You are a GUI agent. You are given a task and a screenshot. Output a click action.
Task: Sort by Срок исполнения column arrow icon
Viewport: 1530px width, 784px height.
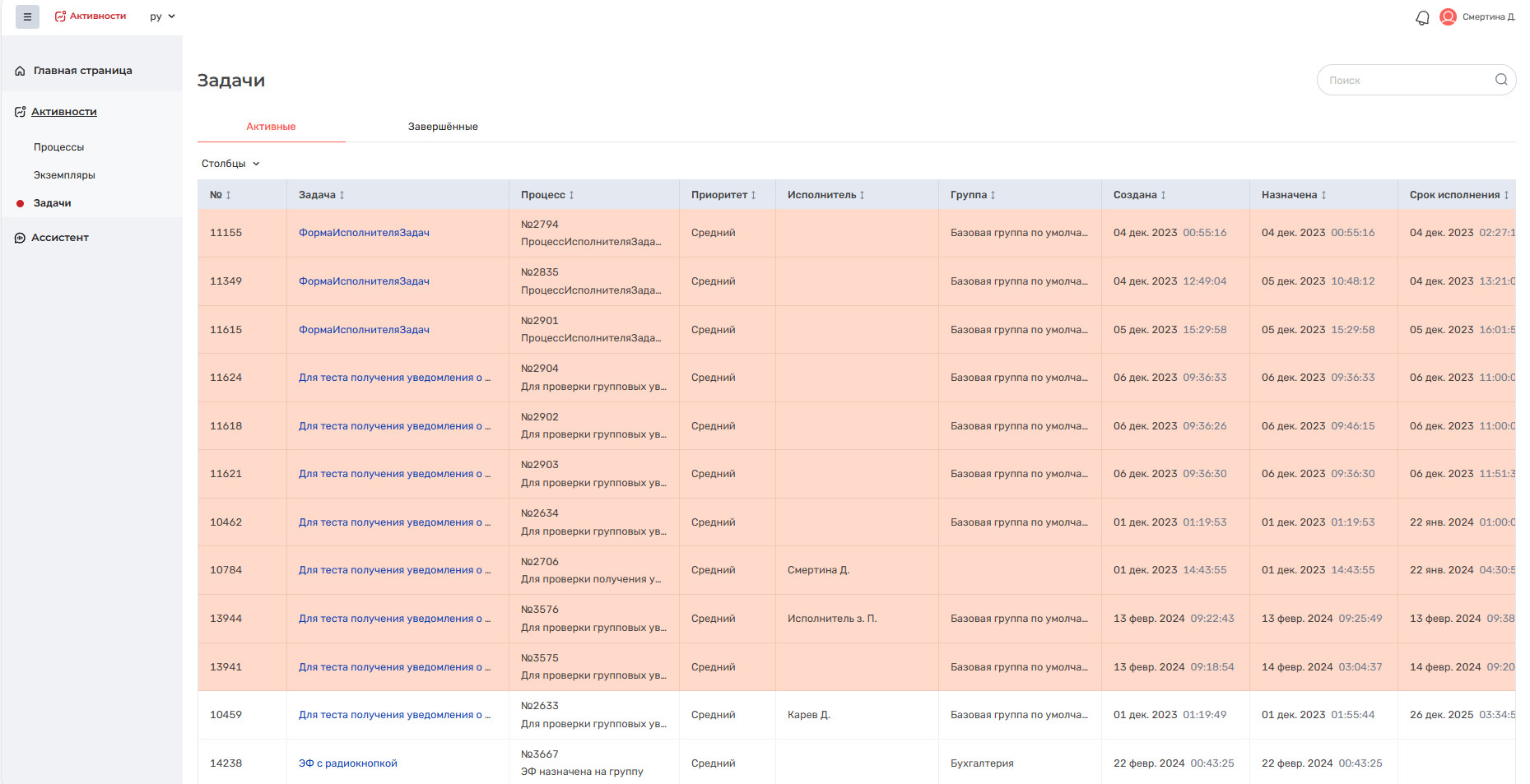click(1506, 195)
